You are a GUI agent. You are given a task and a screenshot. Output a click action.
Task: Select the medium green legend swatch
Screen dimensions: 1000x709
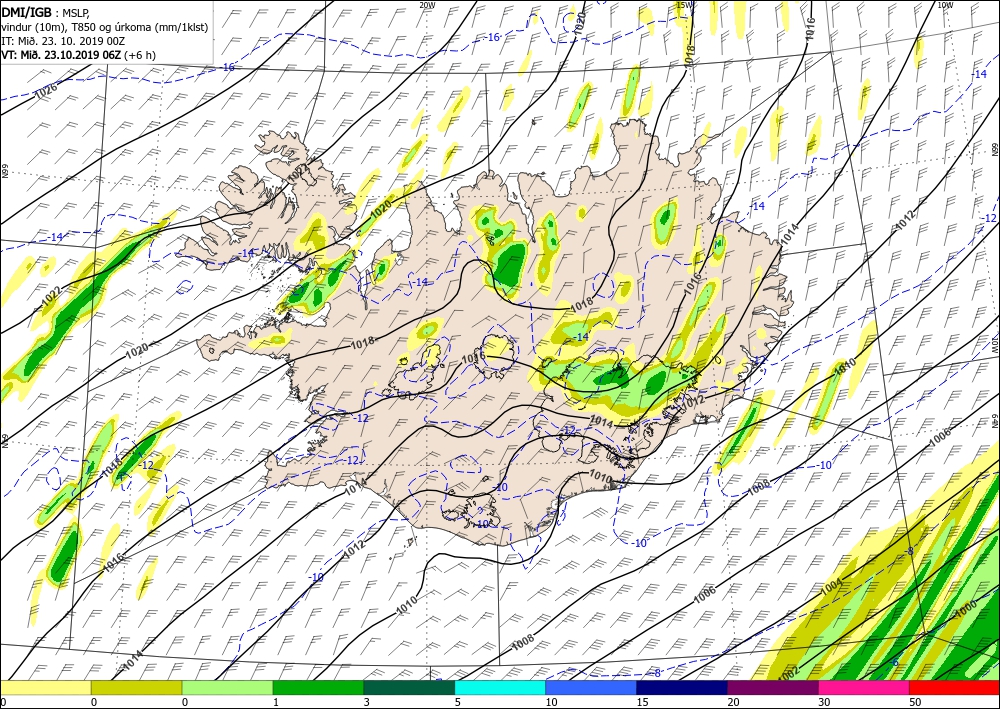(x=318, y=688)
